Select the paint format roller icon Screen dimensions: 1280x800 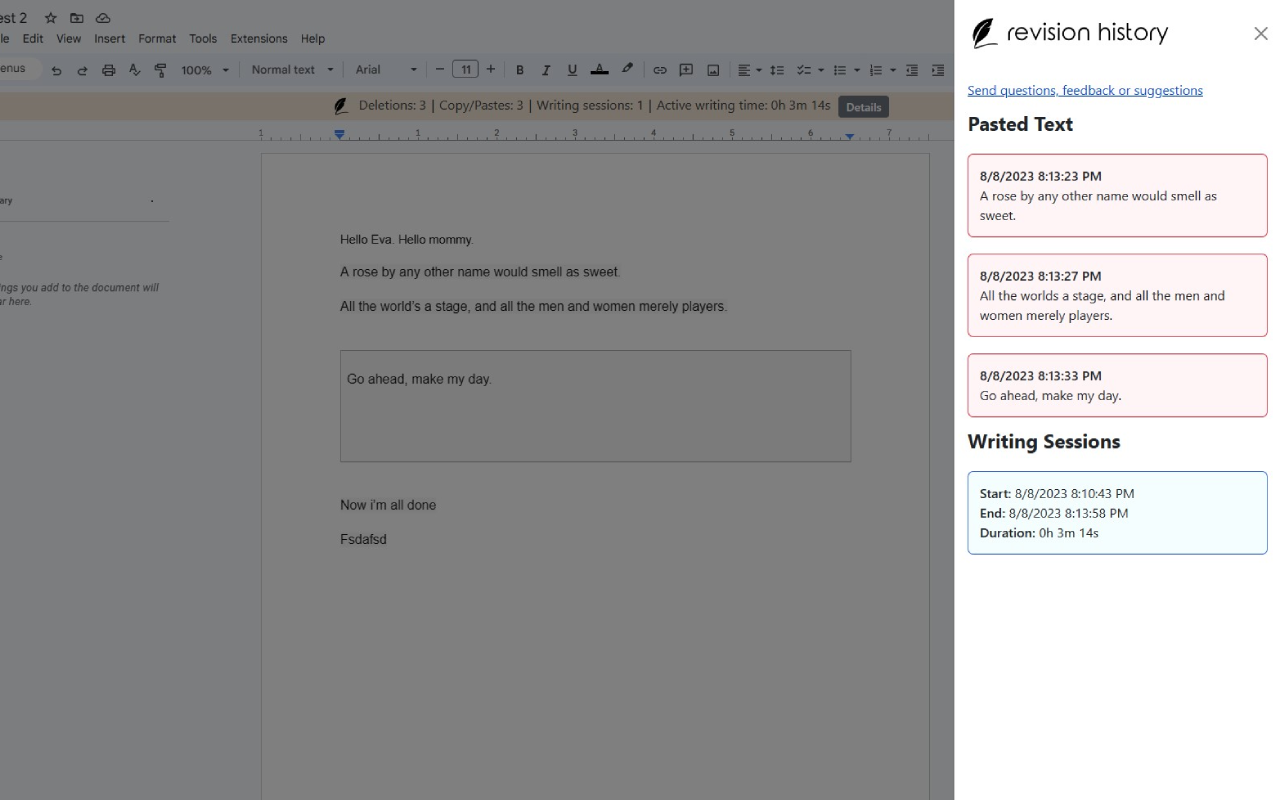[160, 70]
